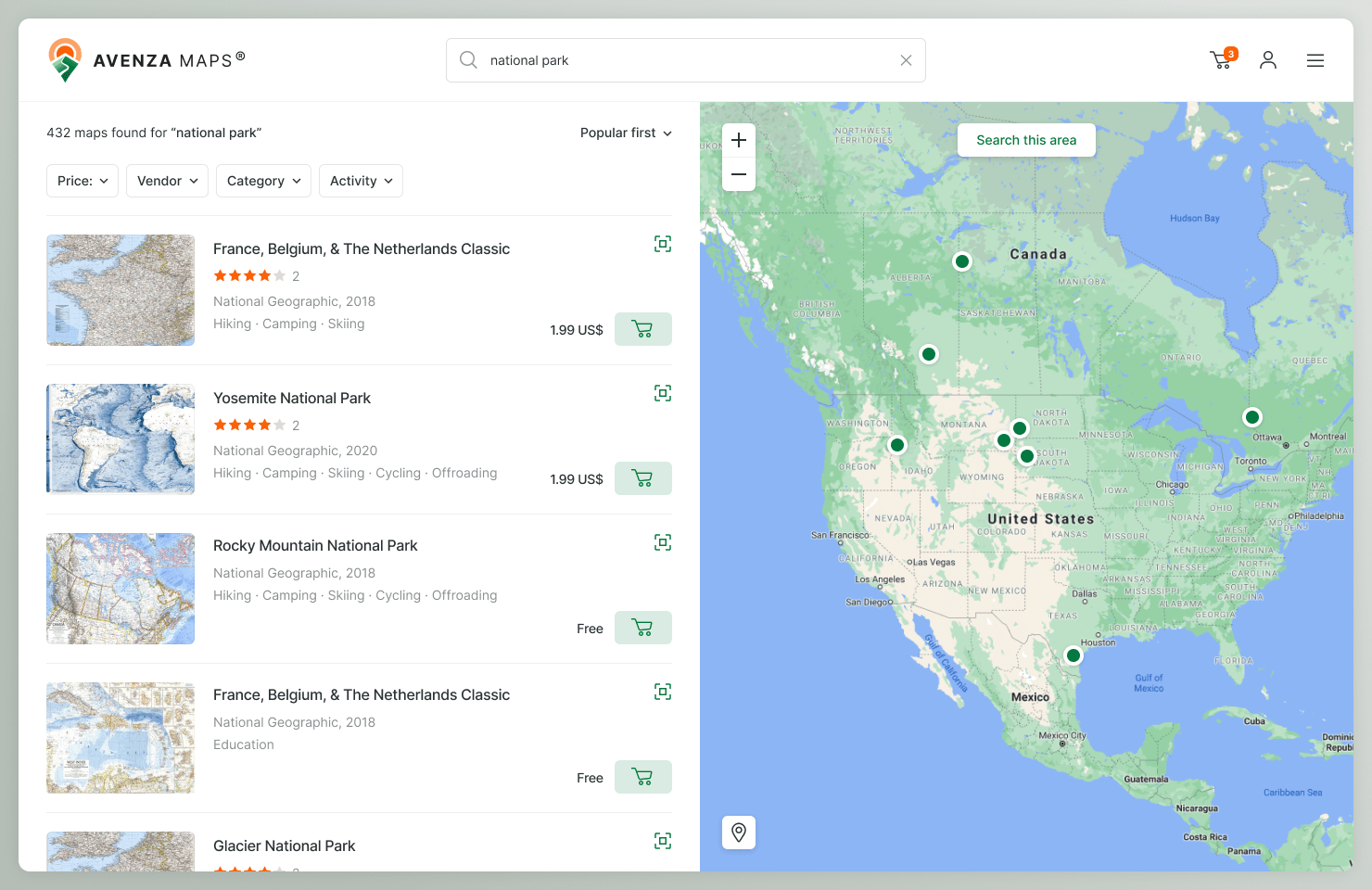1372x890 pixels.
Task: Click in the national park search field
Action: (x=686, y=60)
